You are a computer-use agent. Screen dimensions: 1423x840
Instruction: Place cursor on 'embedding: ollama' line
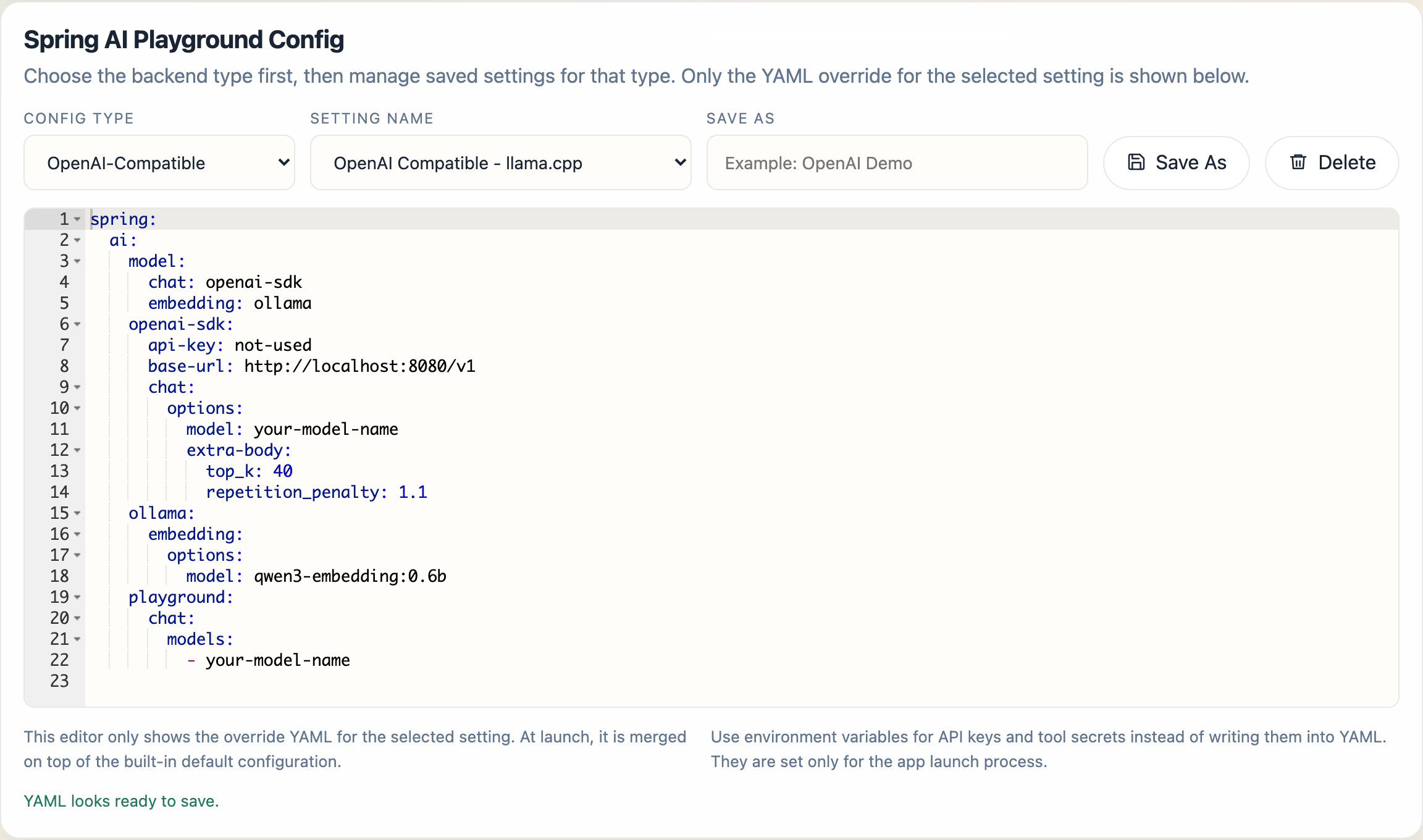[x=230, y=303]
